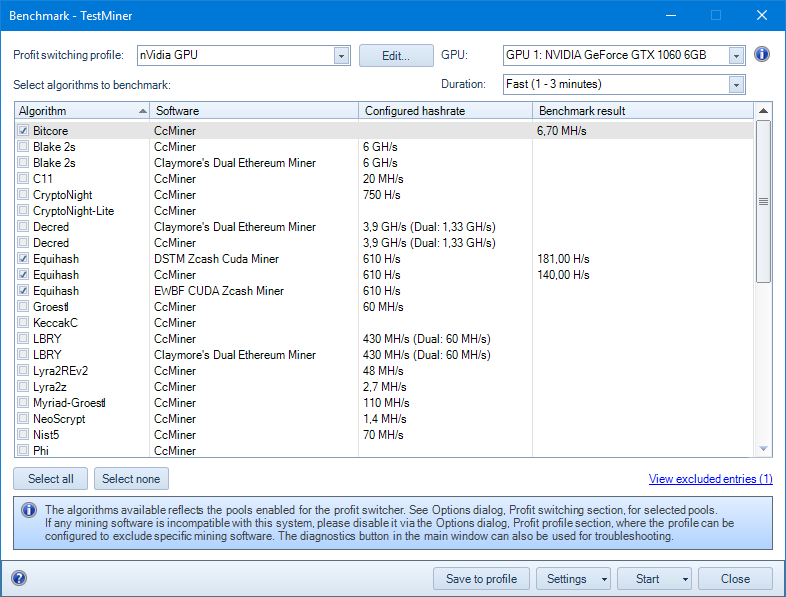Click the blue info icon beside GPU selector
Image resolution: width=786 pixels, height=597 pixels.
pos(761,54)
